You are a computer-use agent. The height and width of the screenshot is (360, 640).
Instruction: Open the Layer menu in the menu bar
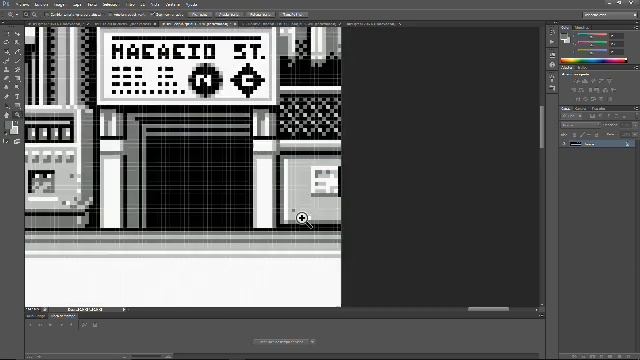coord(76,5)
